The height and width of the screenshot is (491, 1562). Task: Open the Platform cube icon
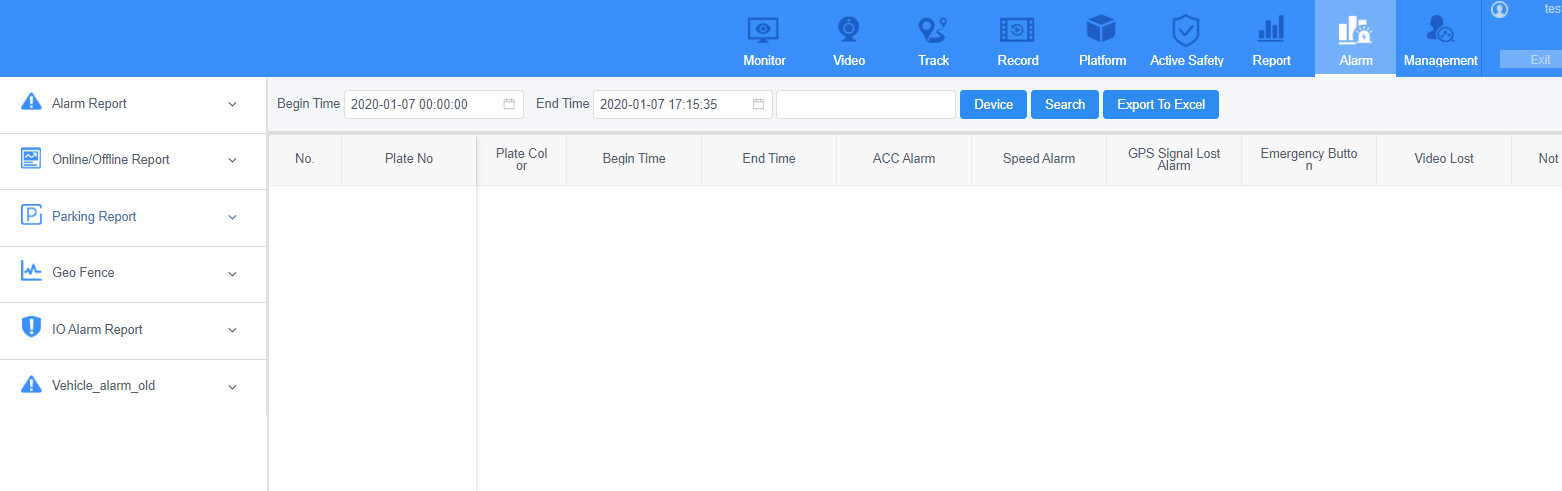[x=1101, y=30]
